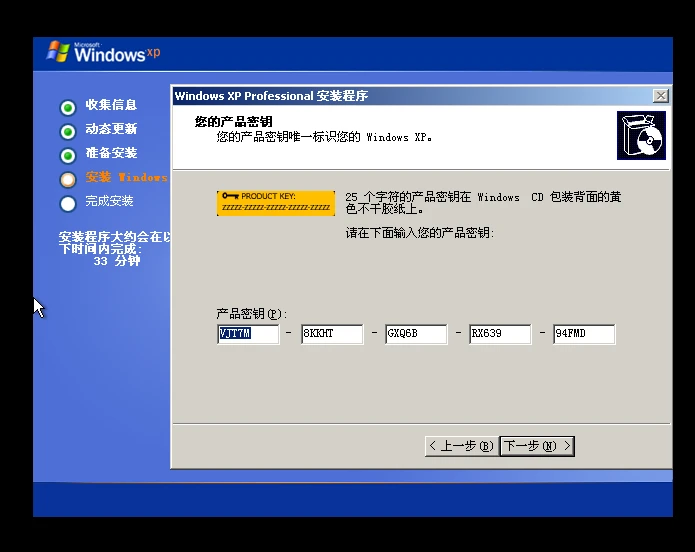695x552 pixels.
Task: Click the 产品密钥(P): label
Action: tap(251, 314)
